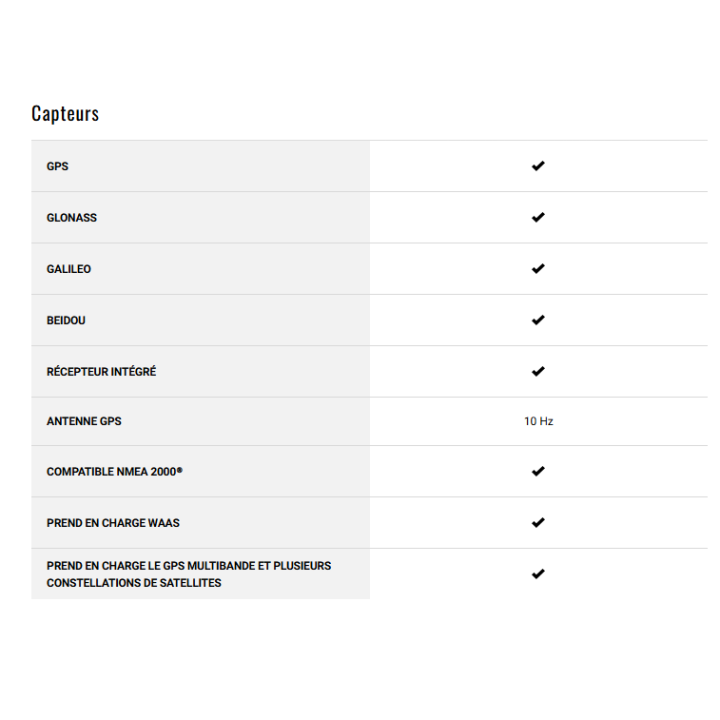Click the BEIDOU checkmark icon
720x720 pixels.
pyautogui.click(x=538, y=320)
